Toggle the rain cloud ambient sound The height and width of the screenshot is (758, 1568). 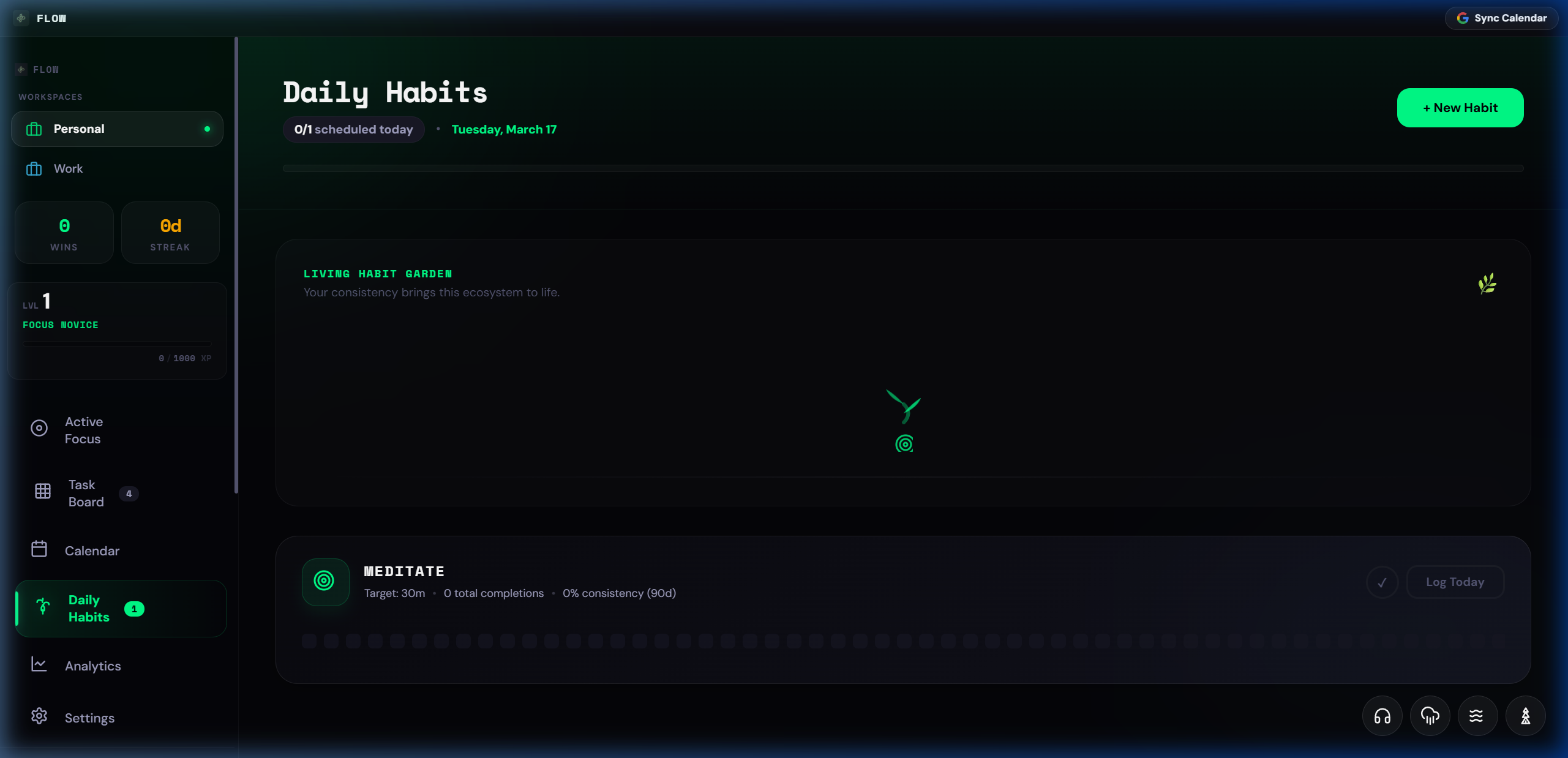click(1430, 716)
